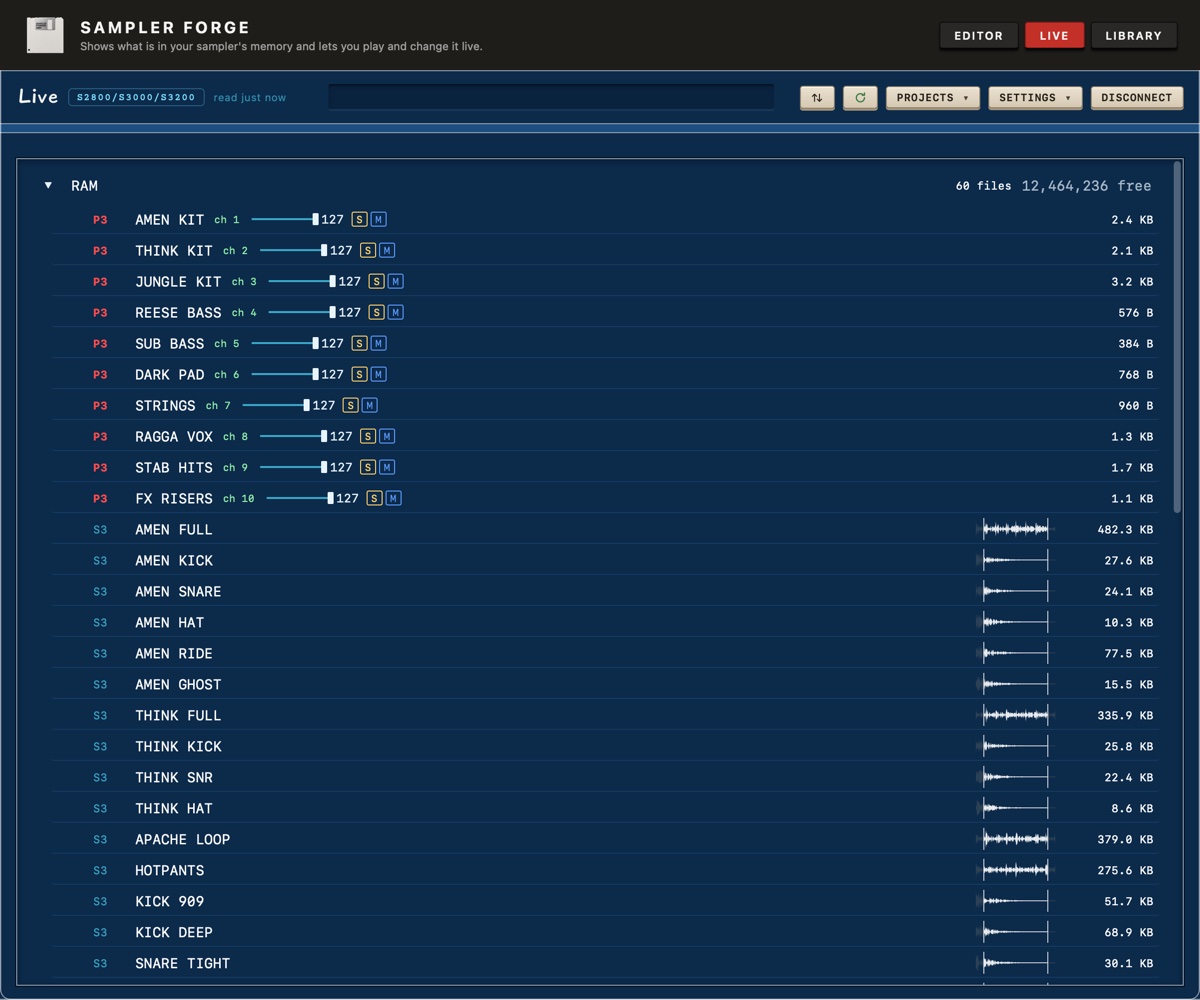The width and height of the screenshot is (1200, 1000).
Task: Select the SNARE TIGHT sample name
Action: (x=183, y=963)
